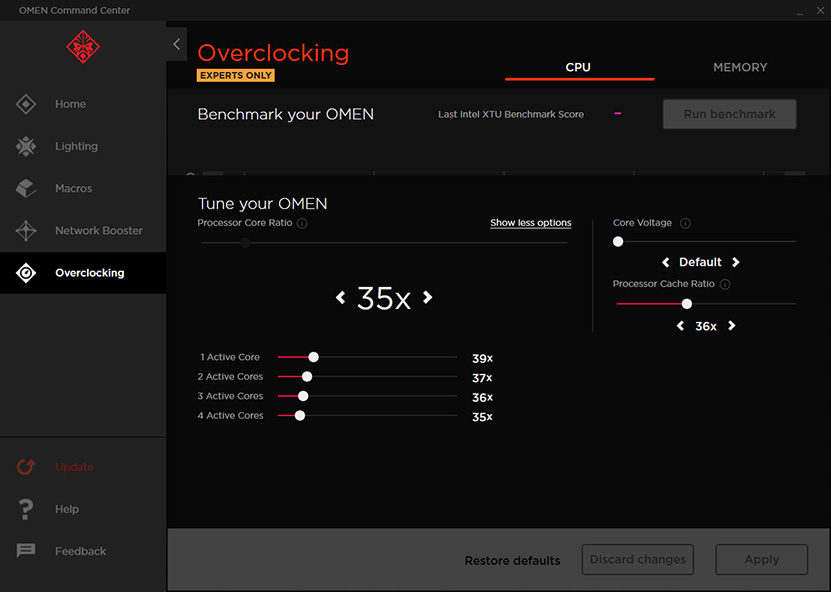Click the Apply button
This screenshot has width=831, height=592.
coord(762,559)
